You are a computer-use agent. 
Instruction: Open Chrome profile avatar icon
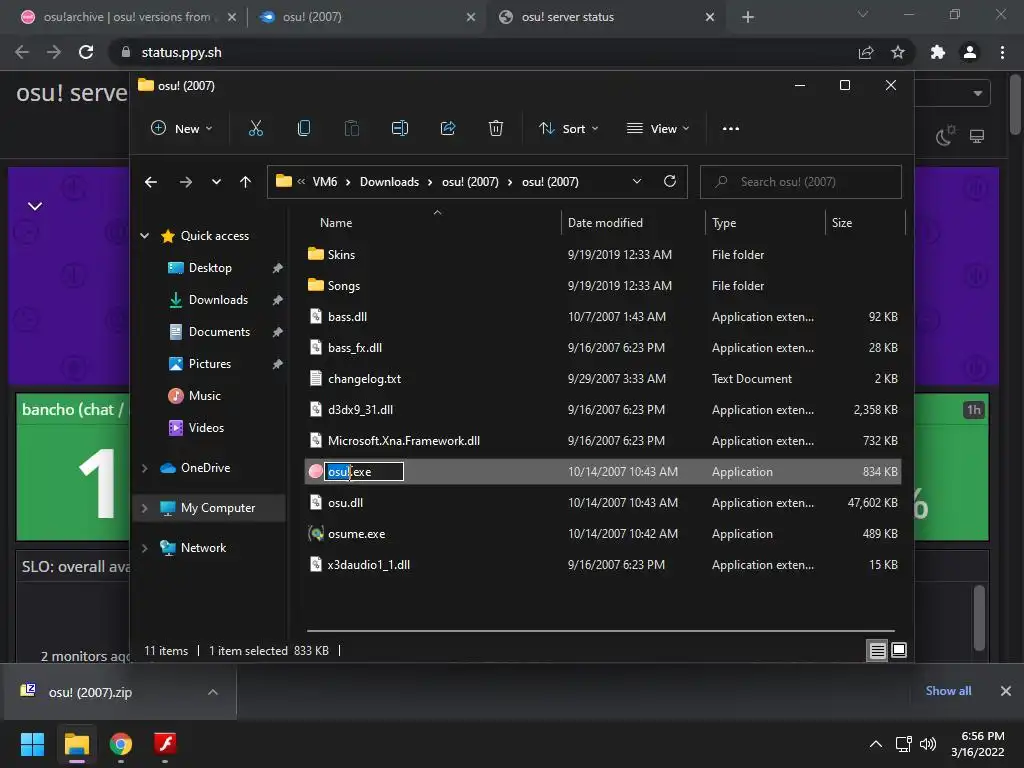[970, 52]
